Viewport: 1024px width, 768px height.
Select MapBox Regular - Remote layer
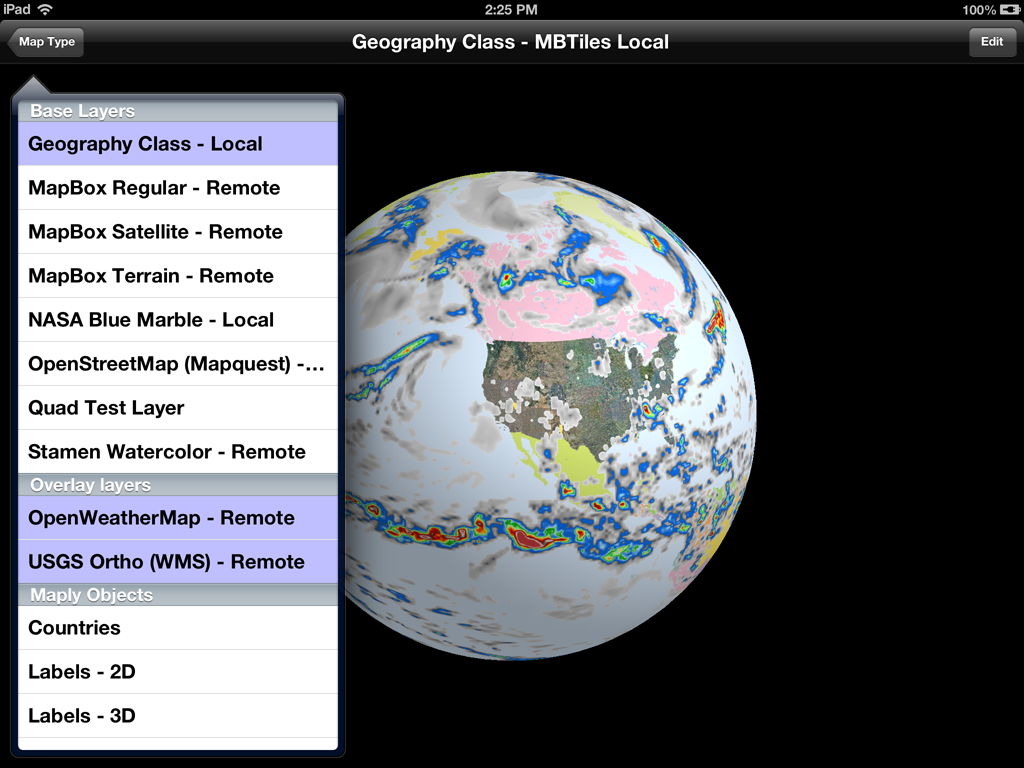point(178,188)
